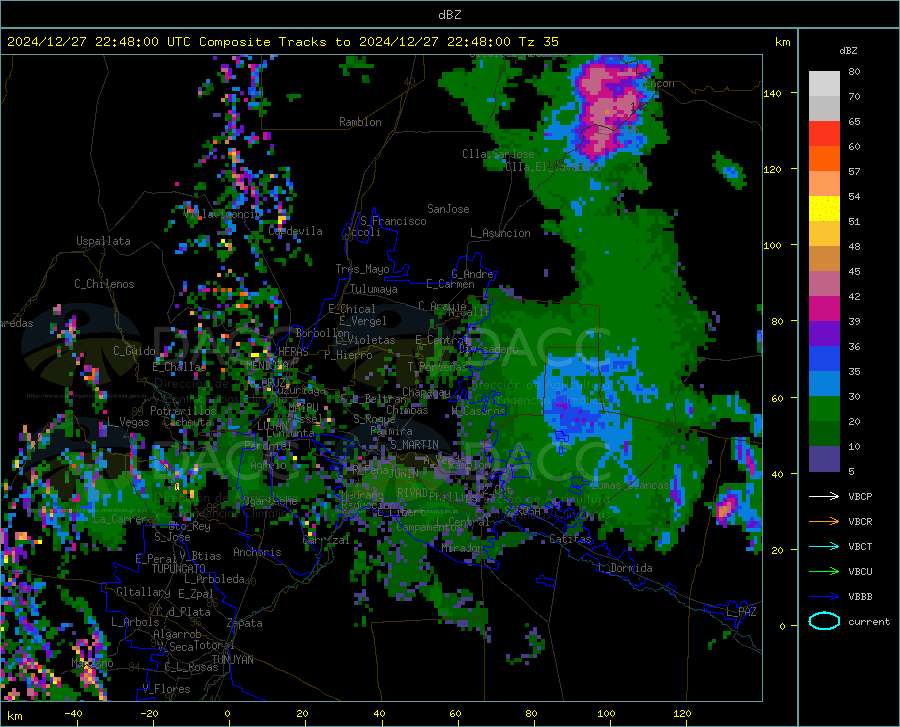Viewport: 900px width, 727px height.
Task: Click the Gltallary place label
Action: (143, 592)
